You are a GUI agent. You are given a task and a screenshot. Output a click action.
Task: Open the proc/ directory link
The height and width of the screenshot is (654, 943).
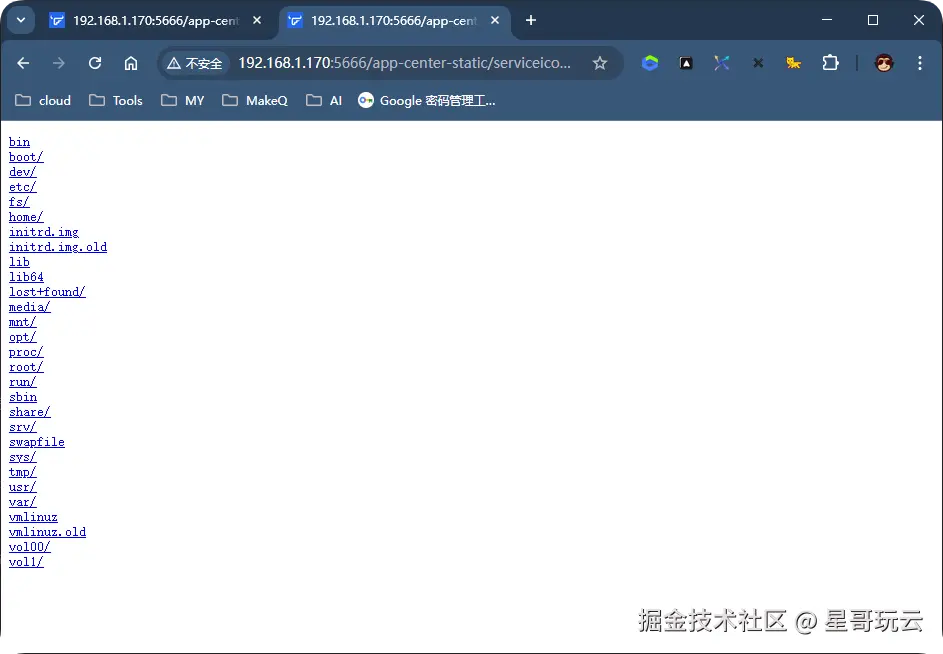[x=26, y=353]
